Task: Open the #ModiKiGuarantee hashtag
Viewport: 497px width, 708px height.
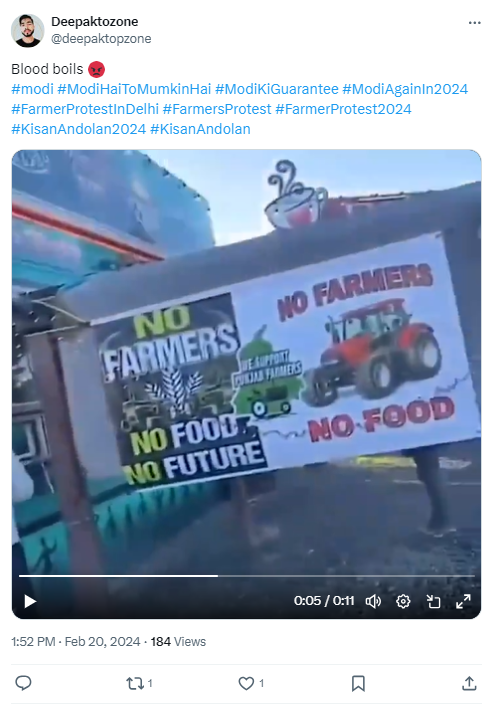Action: (277, 89)
